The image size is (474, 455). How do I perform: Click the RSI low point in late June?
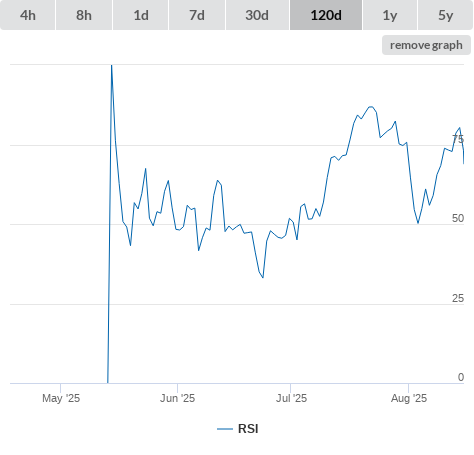[x=263, y=277]
